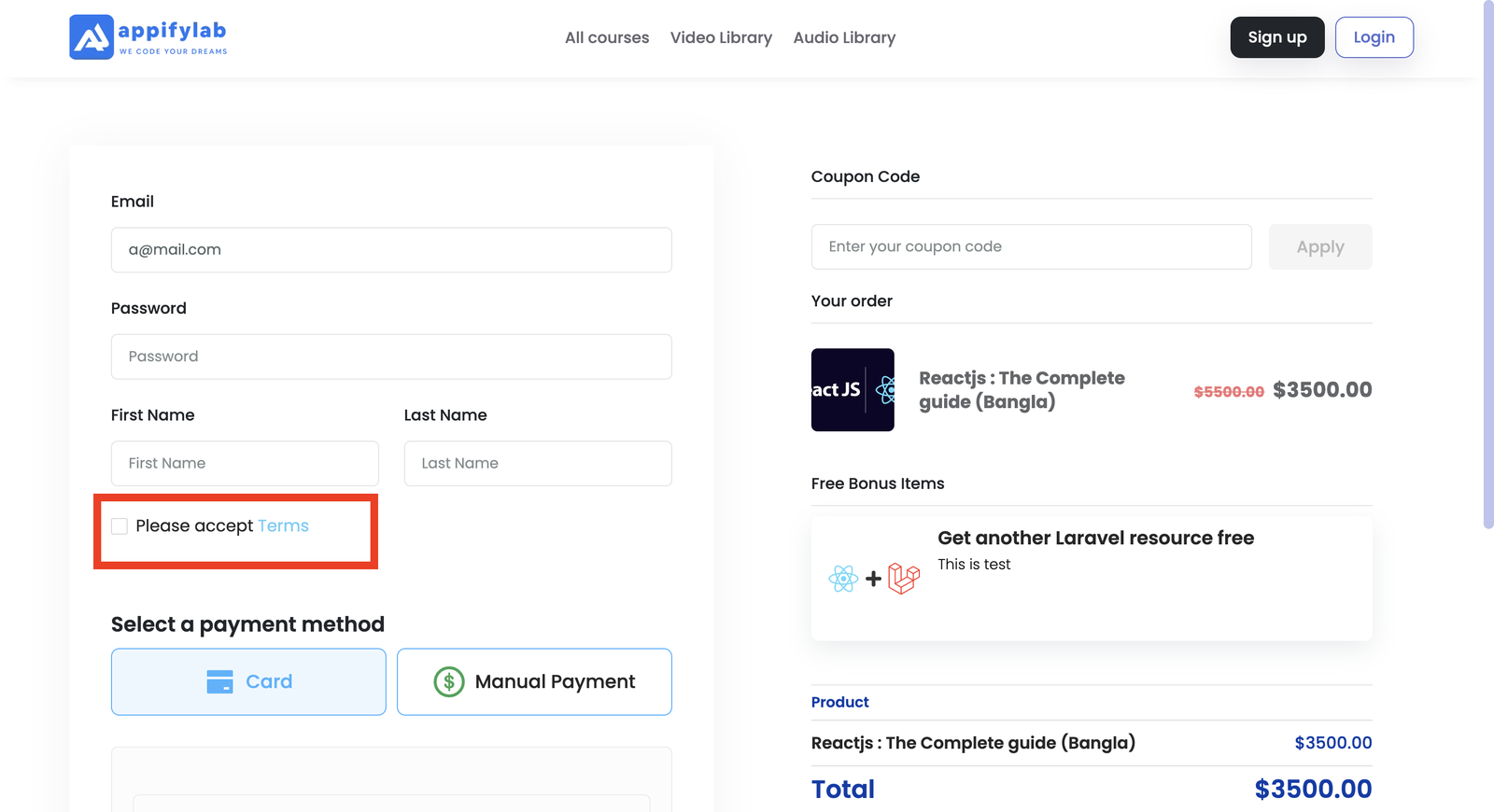The width and height of the screenshot is (1494, 812).
Task: Check the Please accept Terms checkbox
Action: [x=120, y=526]
